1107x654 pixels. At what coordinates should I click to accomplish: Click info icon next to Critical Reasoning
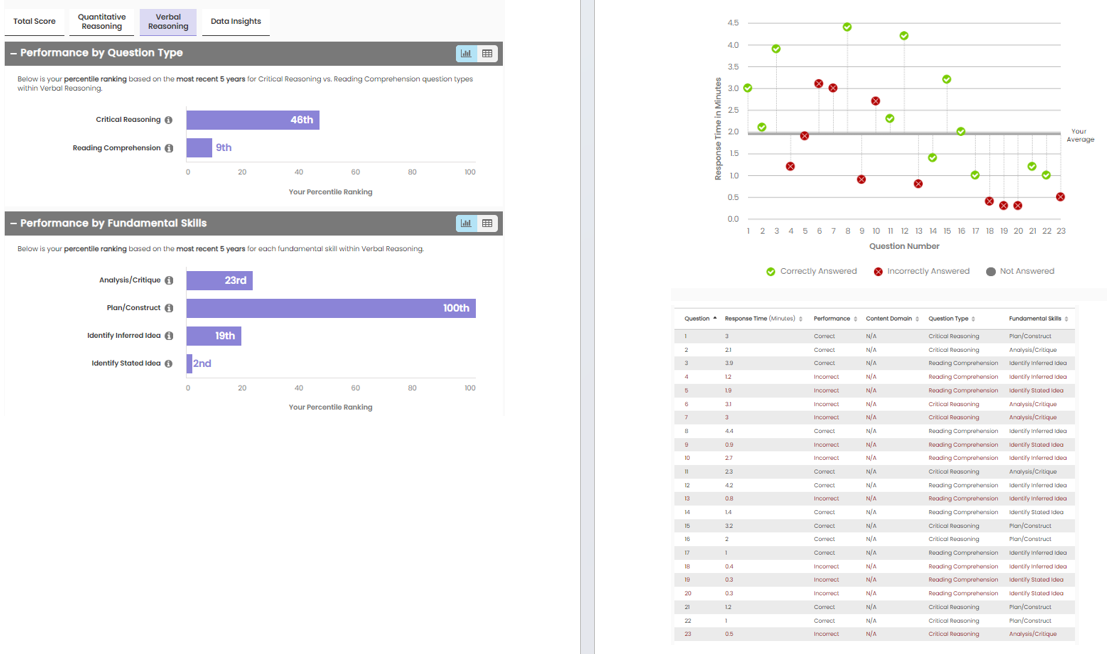coord(168,120)
